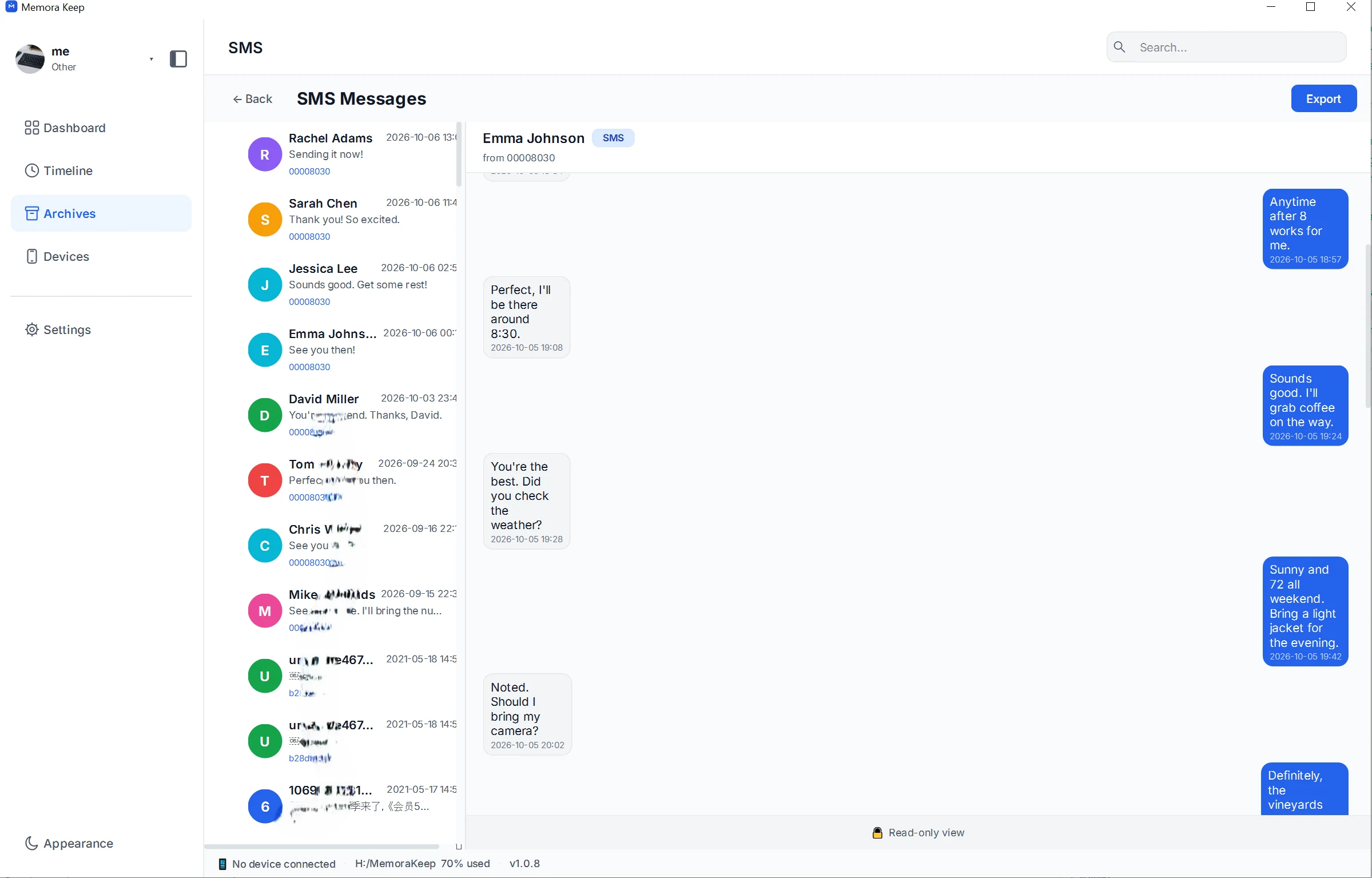Click the purple R avatar for Rachel

[265, 154]
